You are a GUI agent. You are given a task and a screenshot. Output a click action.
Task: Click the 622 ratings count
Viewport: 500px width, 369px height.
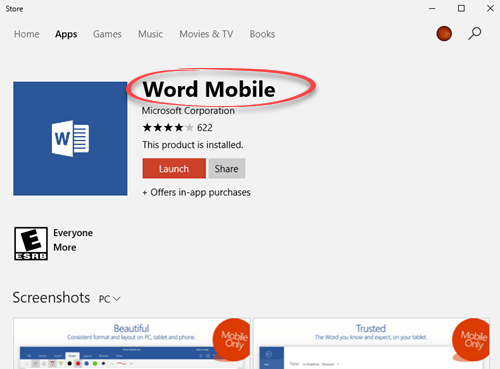coord(205,128)
